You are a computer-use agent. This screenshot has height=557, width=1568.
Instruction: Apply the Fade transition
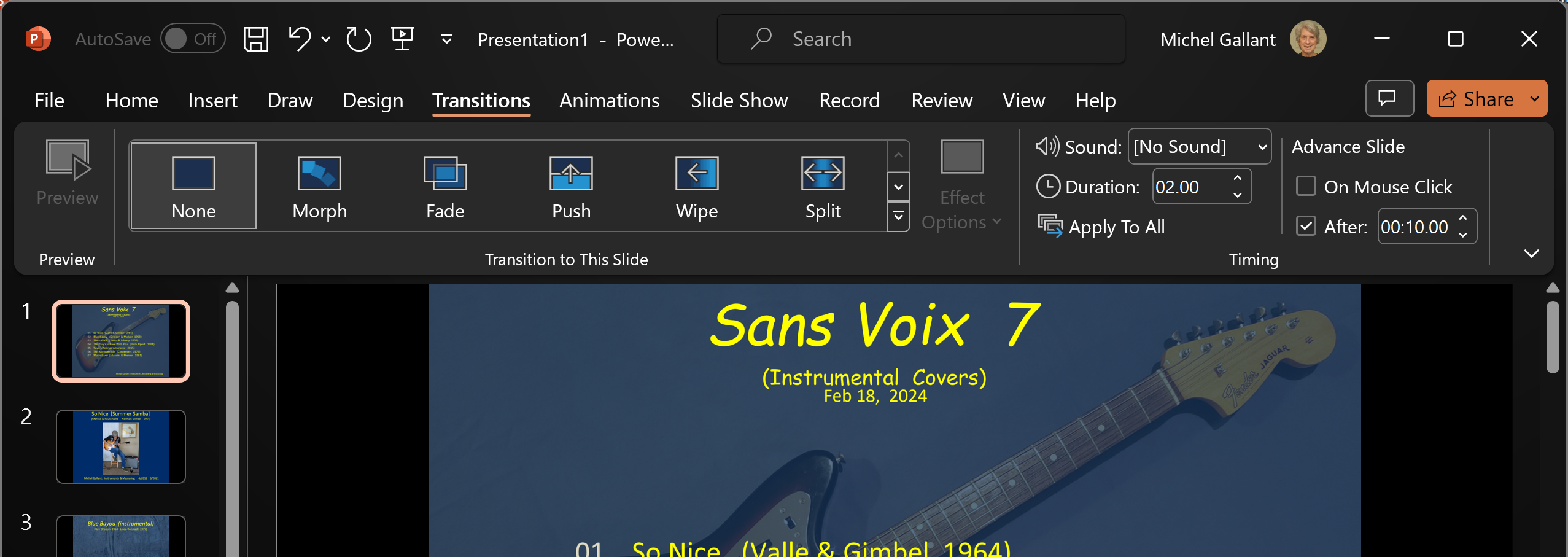[445, 186]
